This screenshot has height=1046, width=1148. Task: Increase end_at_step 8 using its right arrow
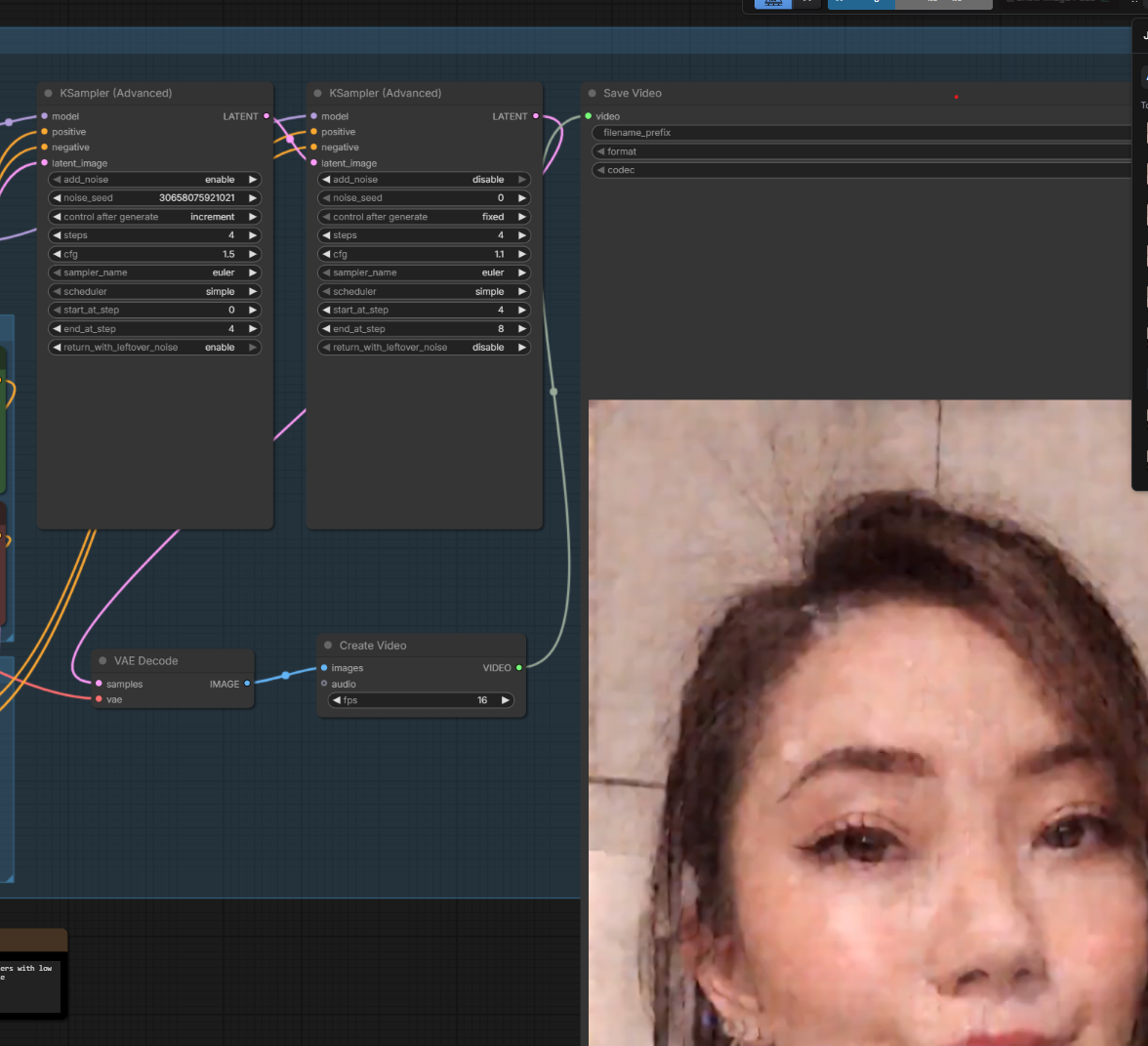tap(522, 329)
